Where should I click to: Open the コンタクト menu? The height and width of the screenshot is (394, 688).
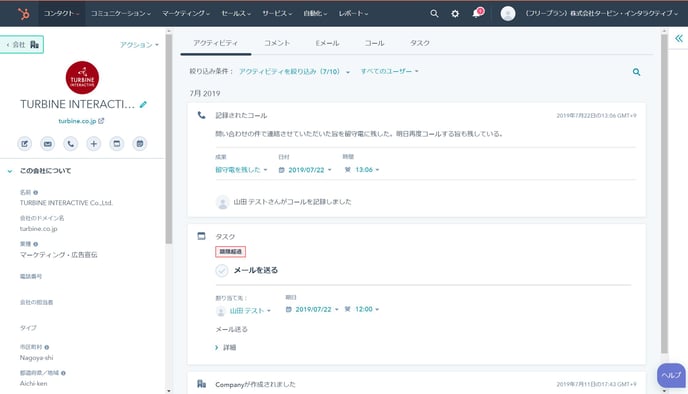61,14
